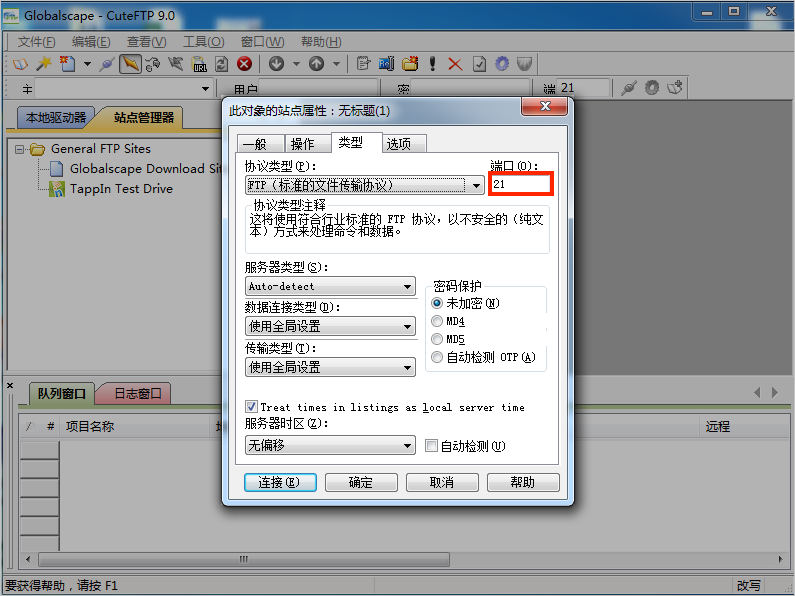Click the Quick Connect port field showing 21
Image resolution: width=795 pixels, height=596 pixels.
tap(583, 88)
